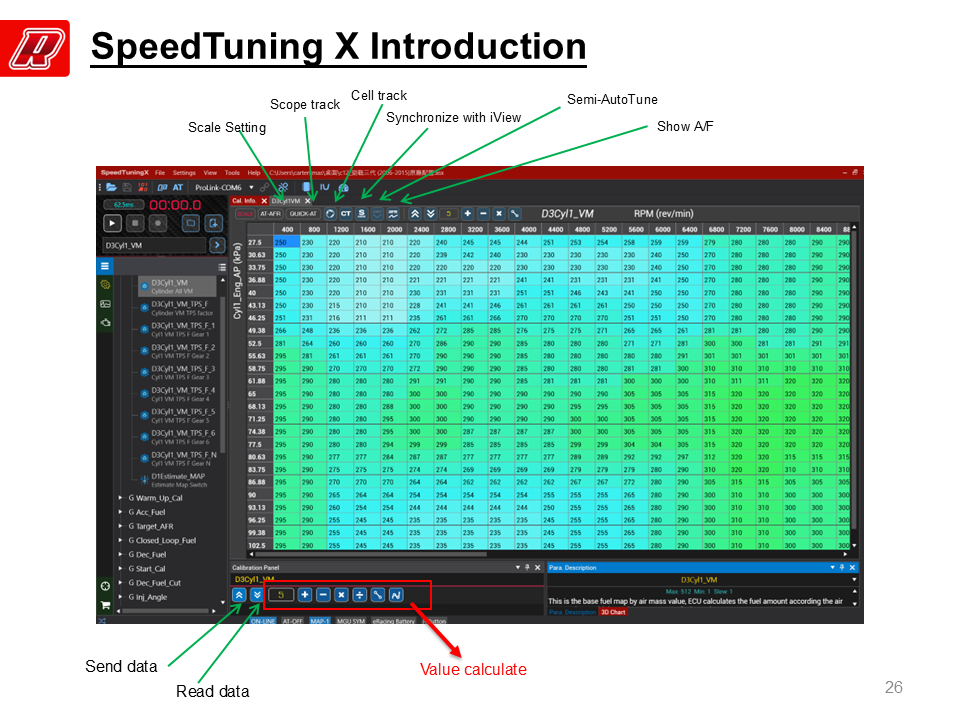
Task: Switch to the 3D Chart tab
Action: click(613, 612)
